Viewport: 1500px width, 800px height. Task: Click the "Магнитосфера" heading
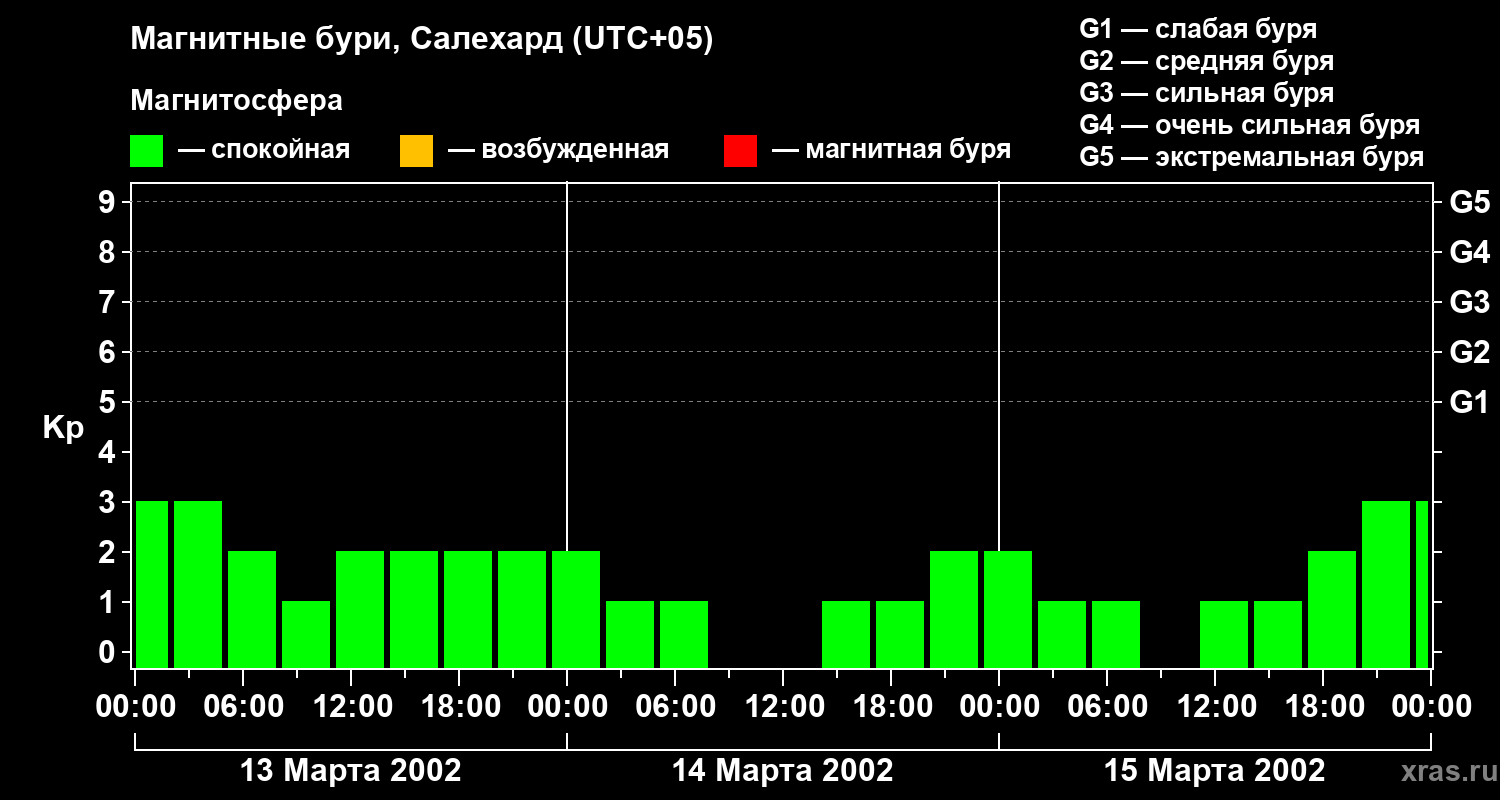(x=236, y=101)
